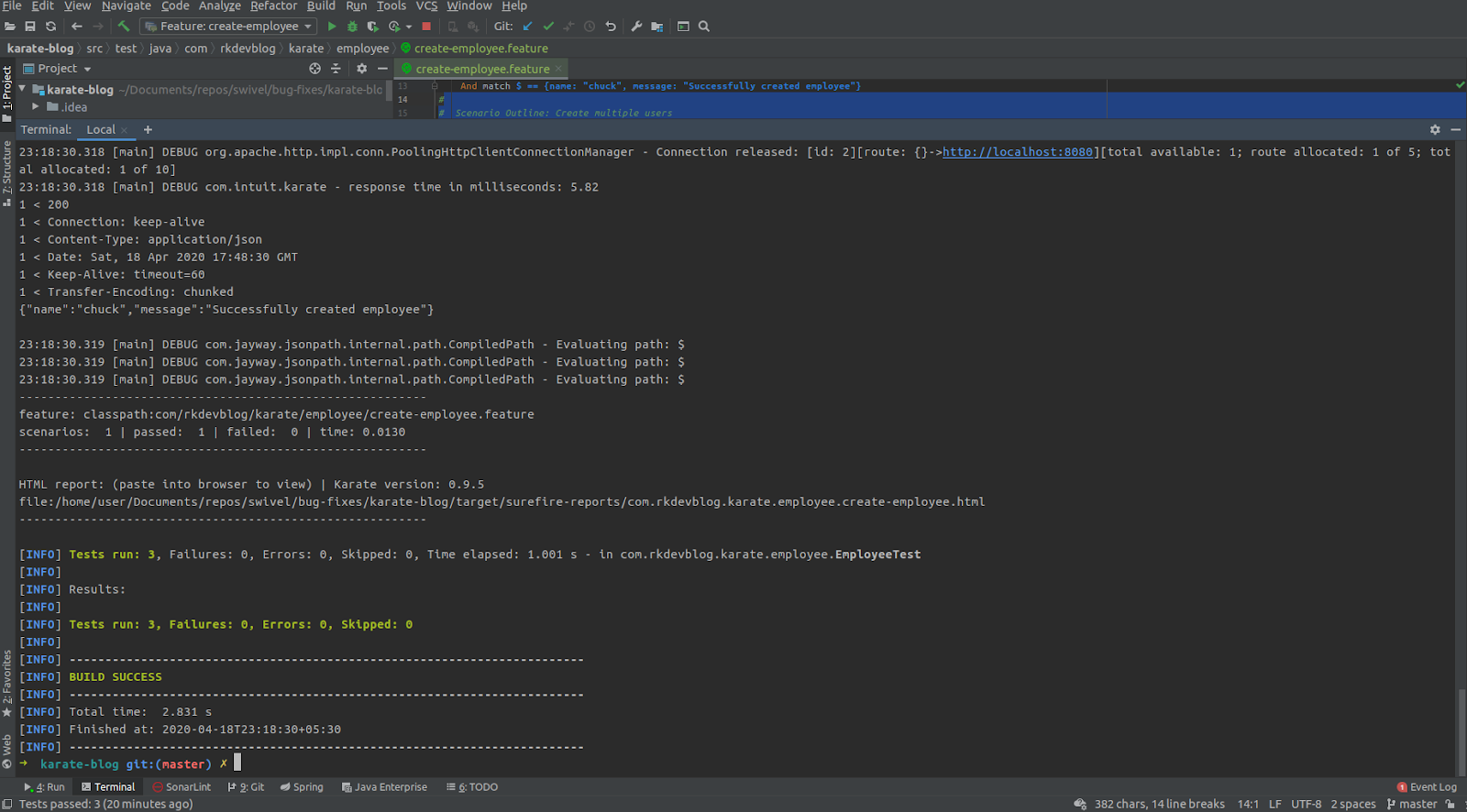Open the Analyze menu

[x=220, y=5]
